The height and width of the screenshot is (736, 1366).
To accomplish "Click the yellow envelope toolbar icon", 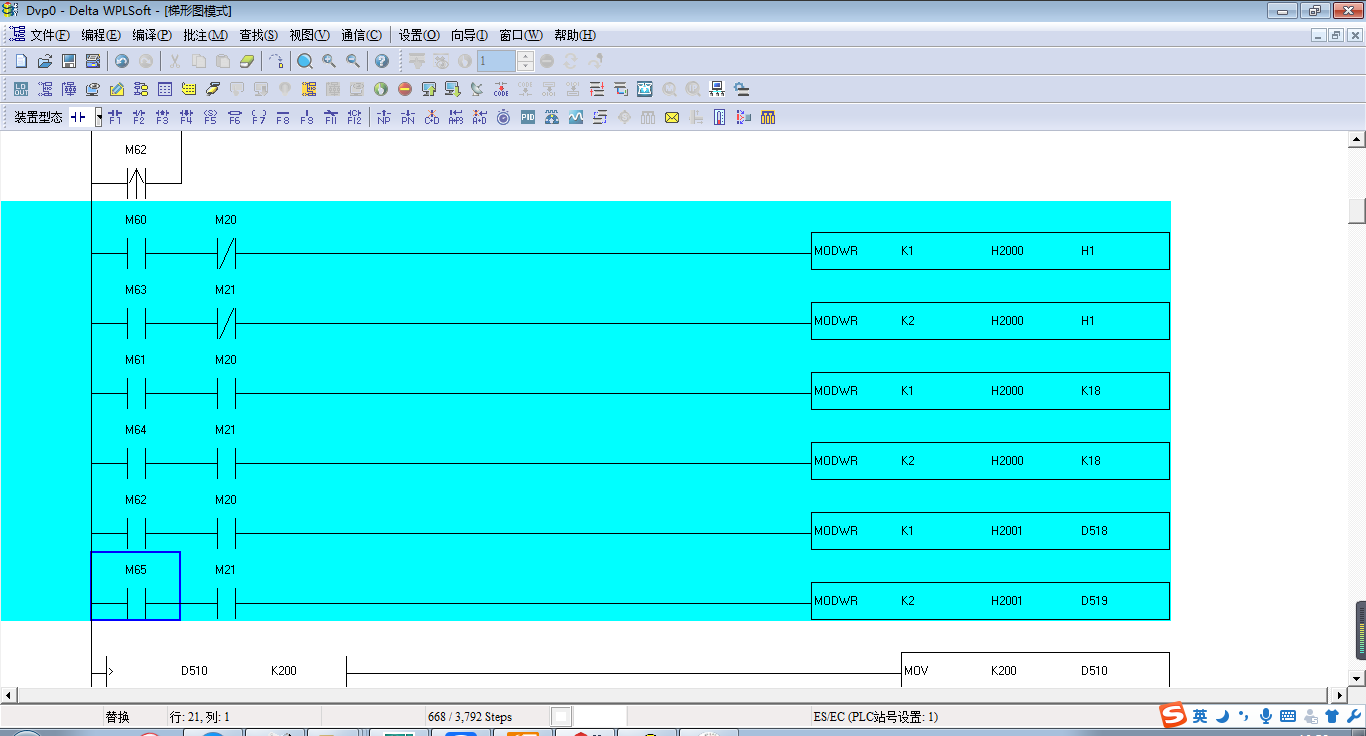I will [672, 117].
